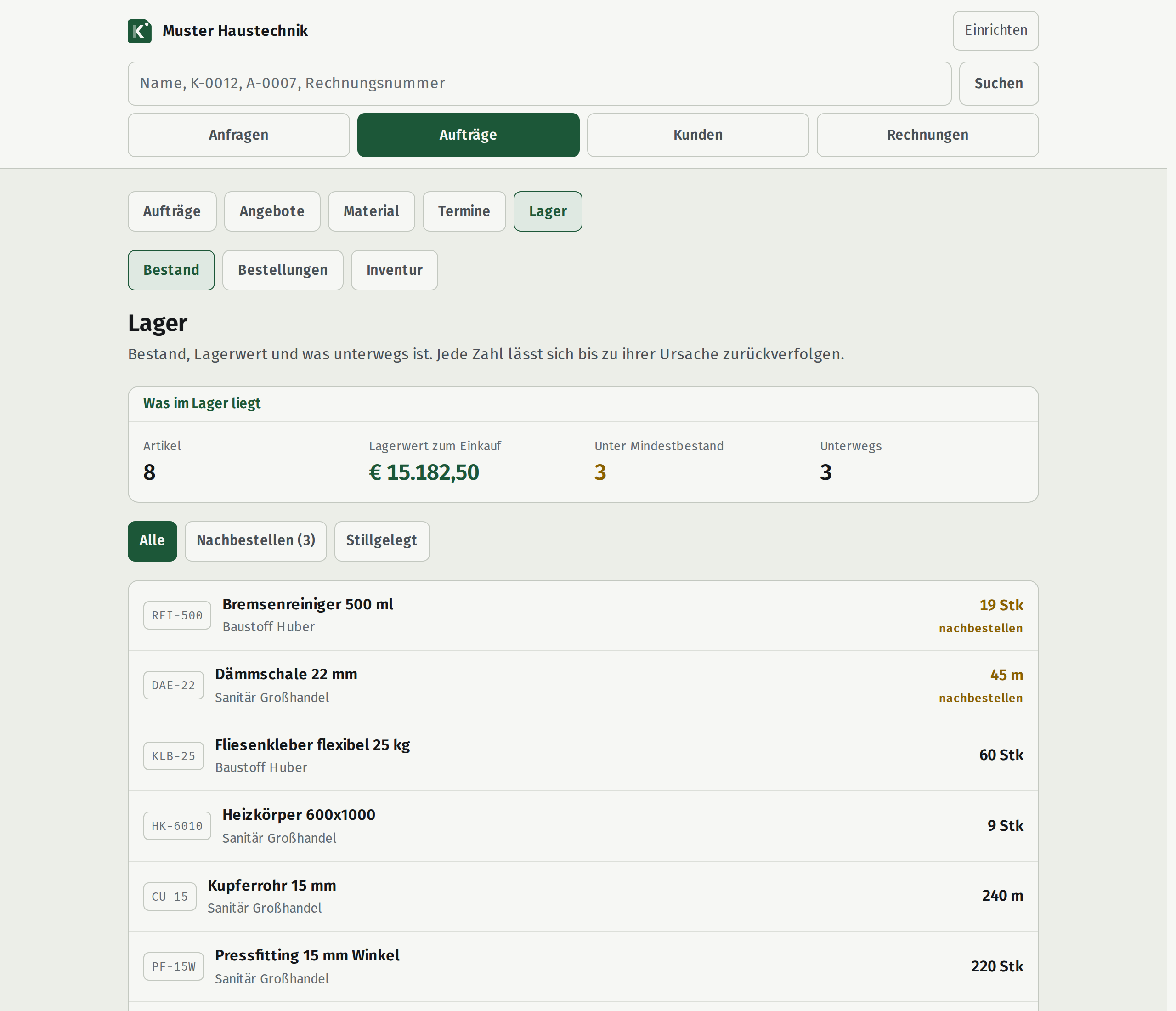Screen dimensions: 1176x1011
Task: Click the Artikel count 8
Action: point(149,472)
